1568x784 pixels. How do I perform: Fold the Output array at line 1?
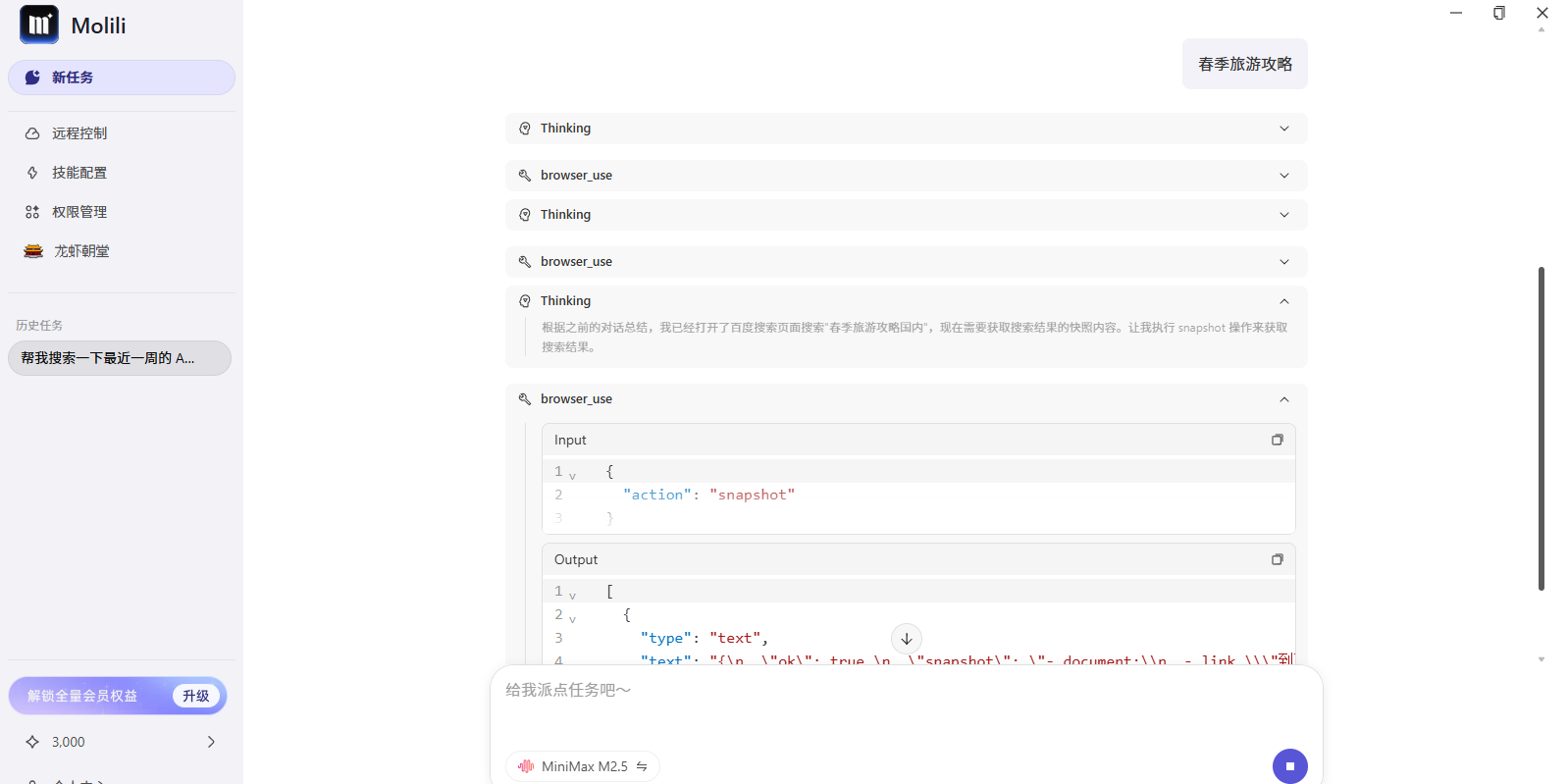(x=573, y=595)
